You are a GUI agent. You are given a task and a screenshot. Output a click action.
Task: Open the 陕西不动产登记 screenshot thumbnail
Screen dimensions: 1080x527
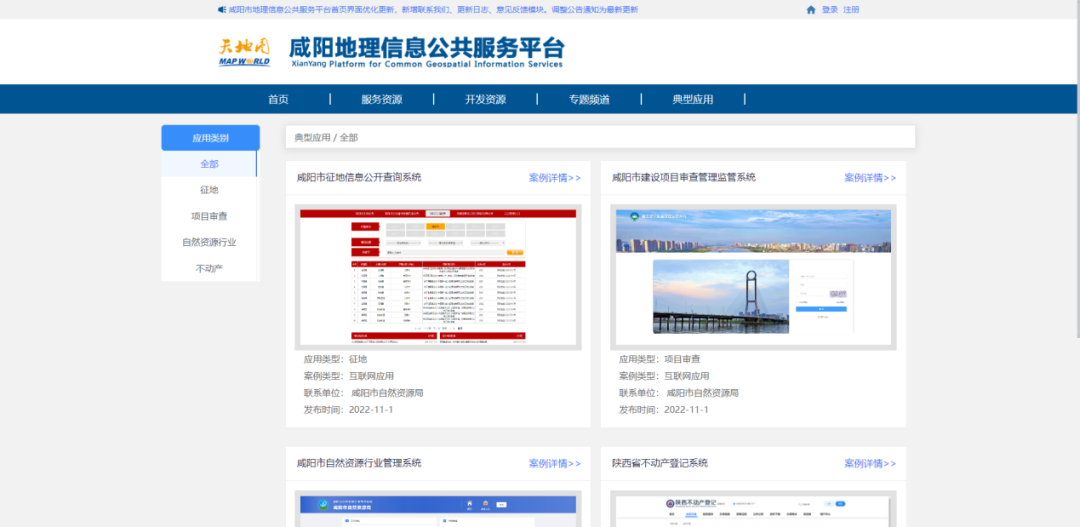click(x=754, y=508)
